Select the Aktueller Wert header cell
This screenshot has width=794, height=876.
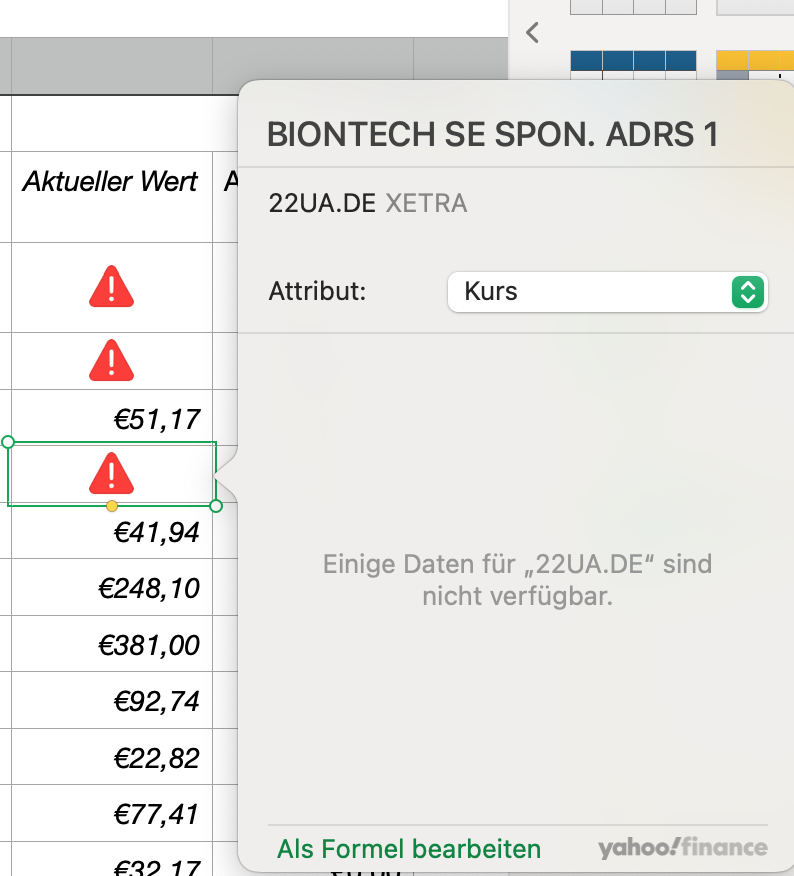111,182
